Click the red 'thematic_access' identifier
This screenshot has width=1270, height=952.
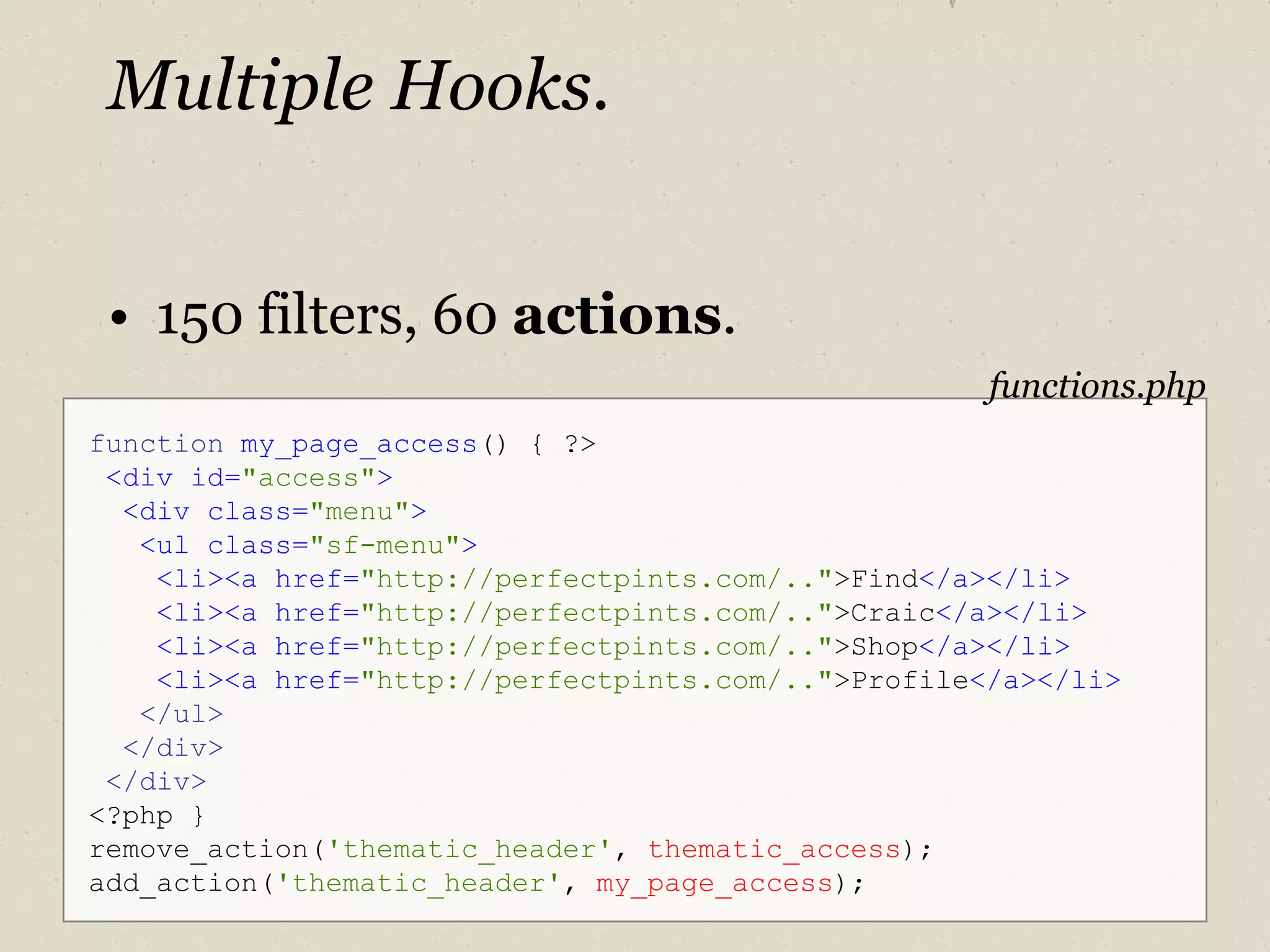click(x=775, y=850)
